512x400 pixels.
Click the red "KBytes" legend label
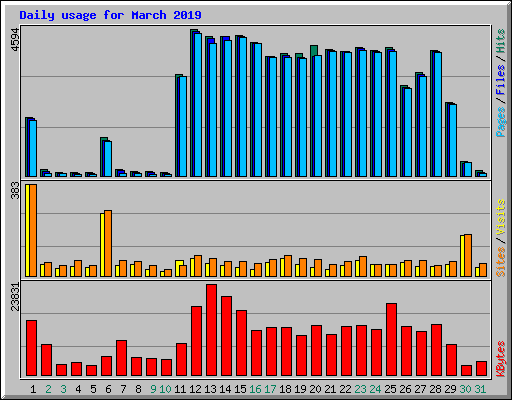tap(500, 359)
